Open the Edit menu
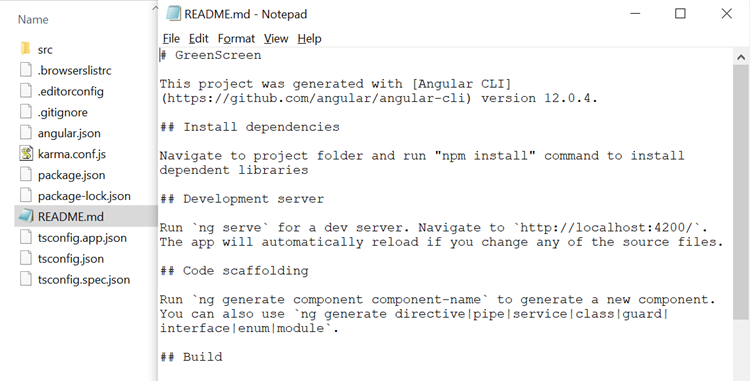750x381 pixels. tap(199, 39)
